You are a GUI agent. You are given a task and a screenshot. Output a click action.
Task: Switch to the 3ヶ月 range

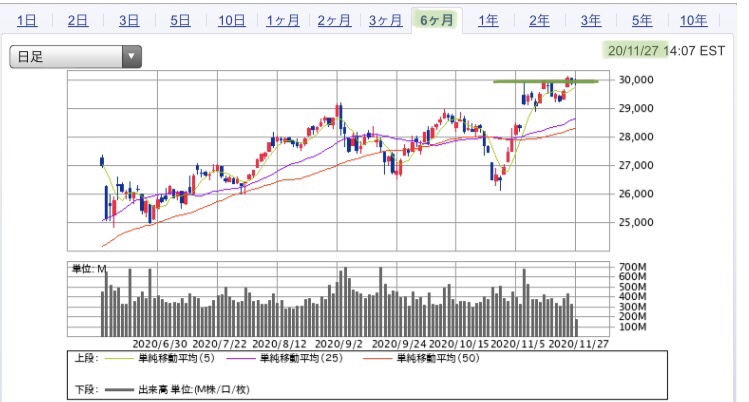[385, 21]
